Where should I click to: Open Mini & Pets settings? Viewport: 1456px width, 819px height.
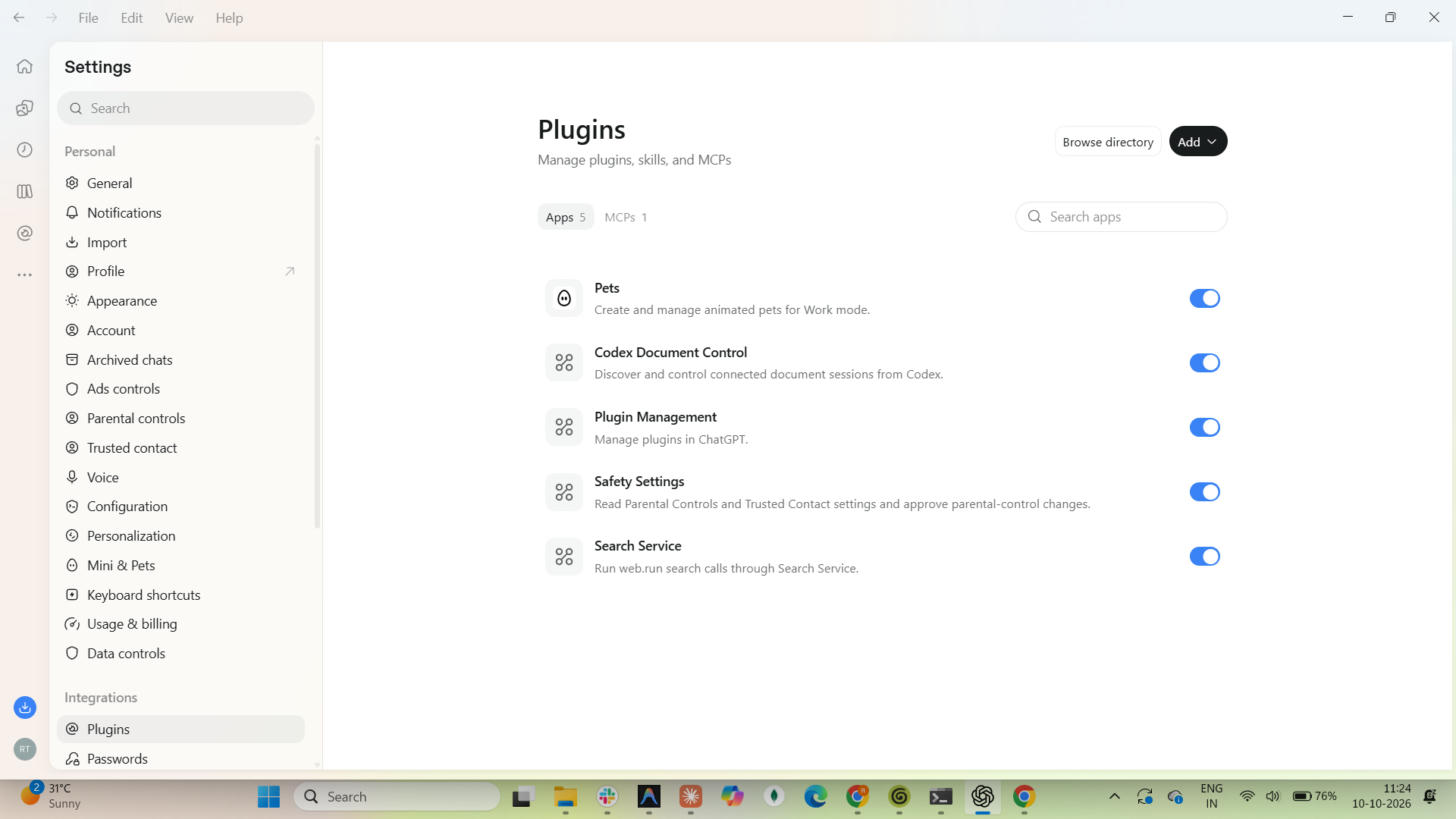180,565
